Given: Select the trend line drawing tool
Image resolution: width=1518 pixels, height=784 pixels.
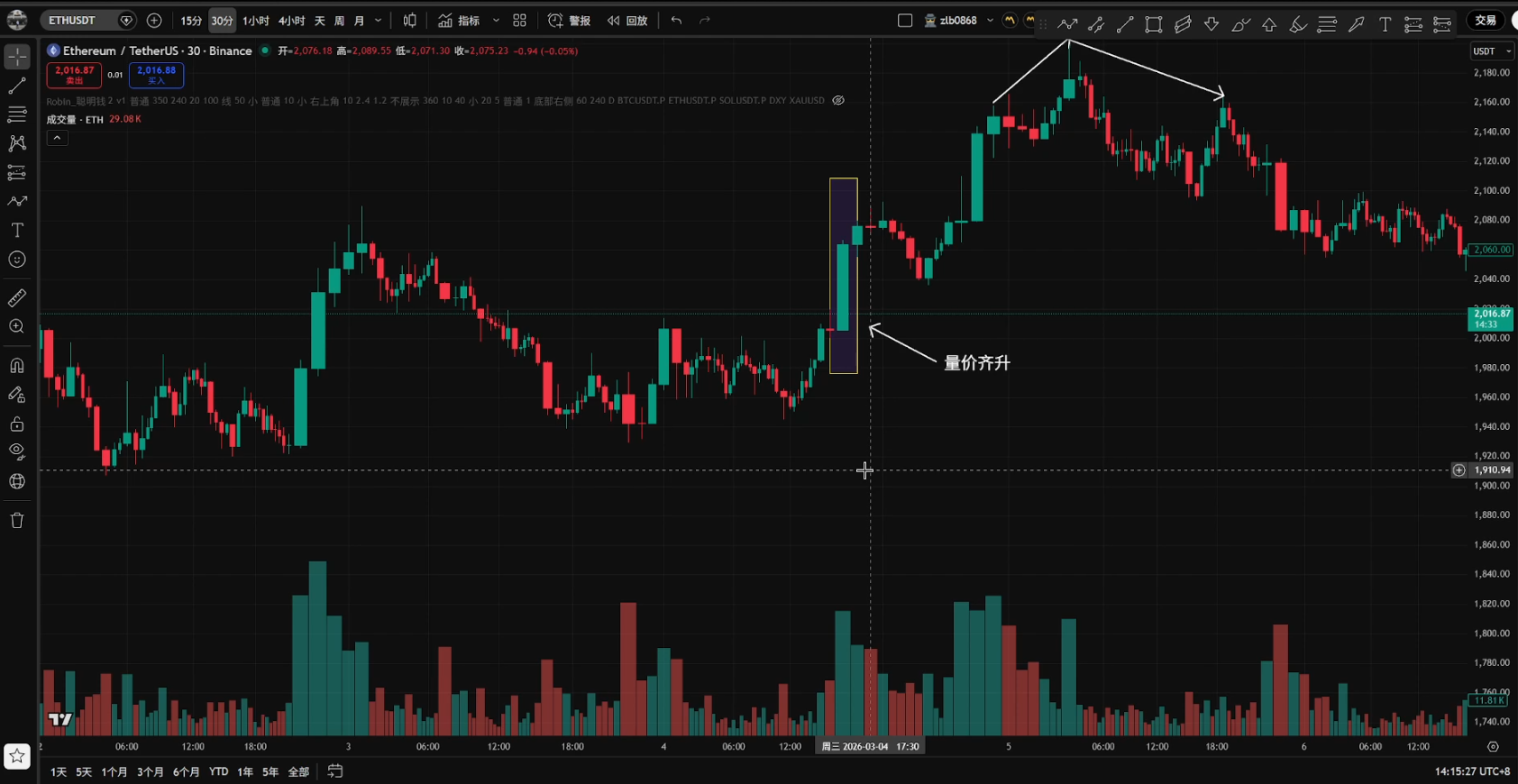Looking at the screenshot, I should click(x=17, y=86).
